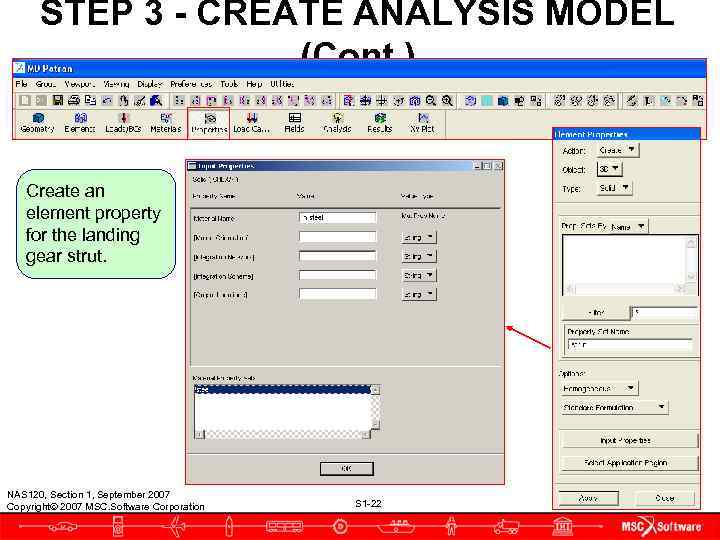Click the Filter button
Image resolution: width=720 pixels, height=540 pixels.
coord(596,313)
